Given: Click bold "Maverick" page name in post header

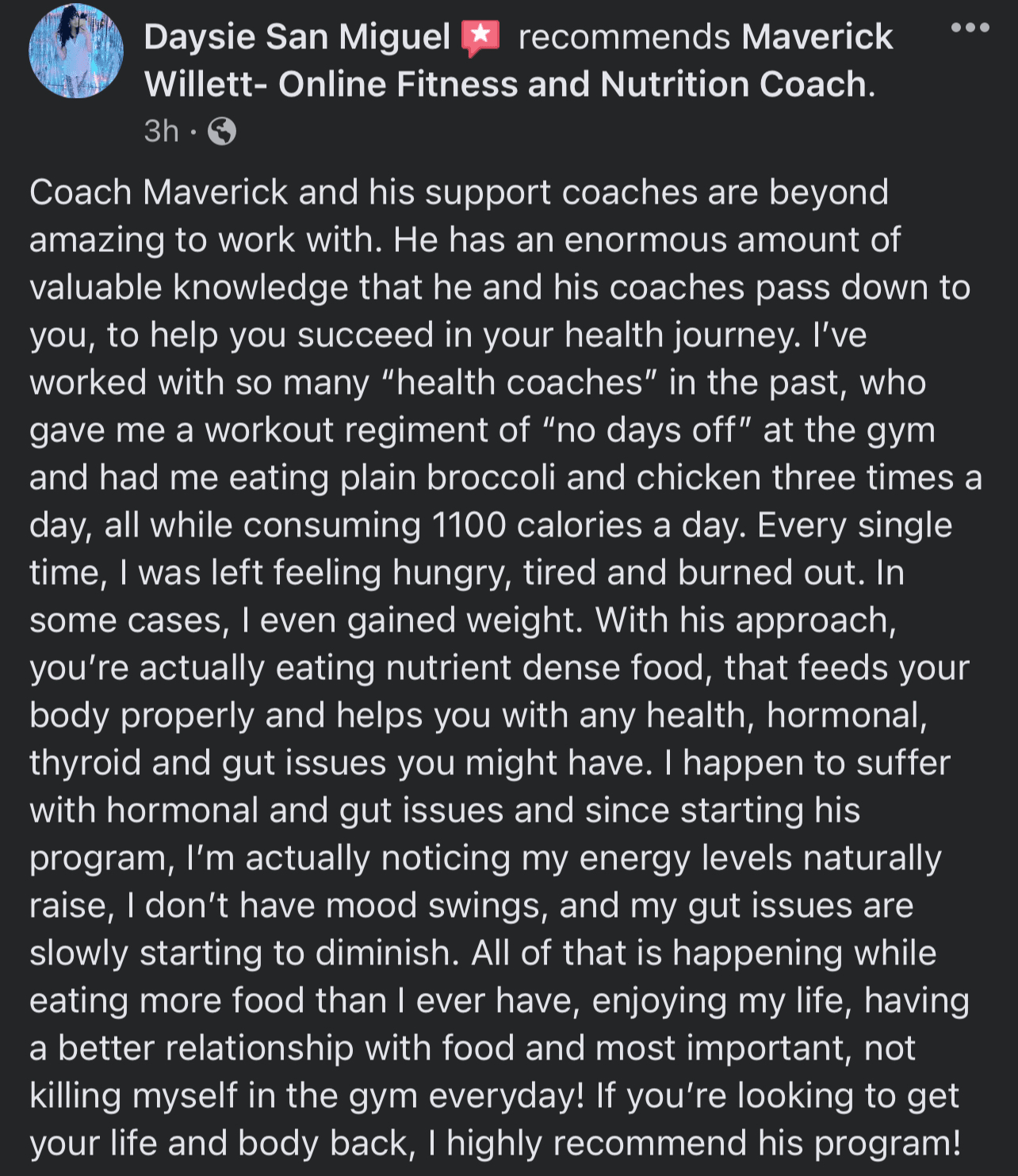Looking at the screenshot, I should click(x=817, y=37).
